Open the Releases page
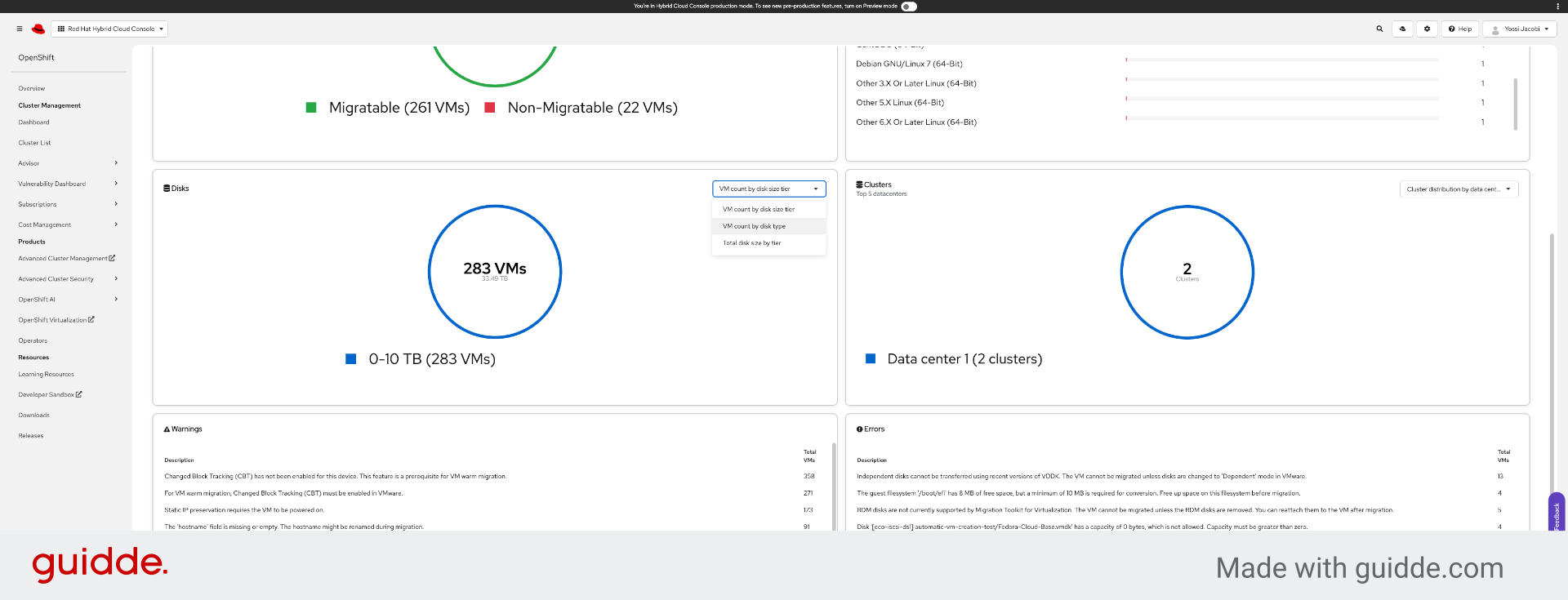The image size is (1568, 600). 31,436
